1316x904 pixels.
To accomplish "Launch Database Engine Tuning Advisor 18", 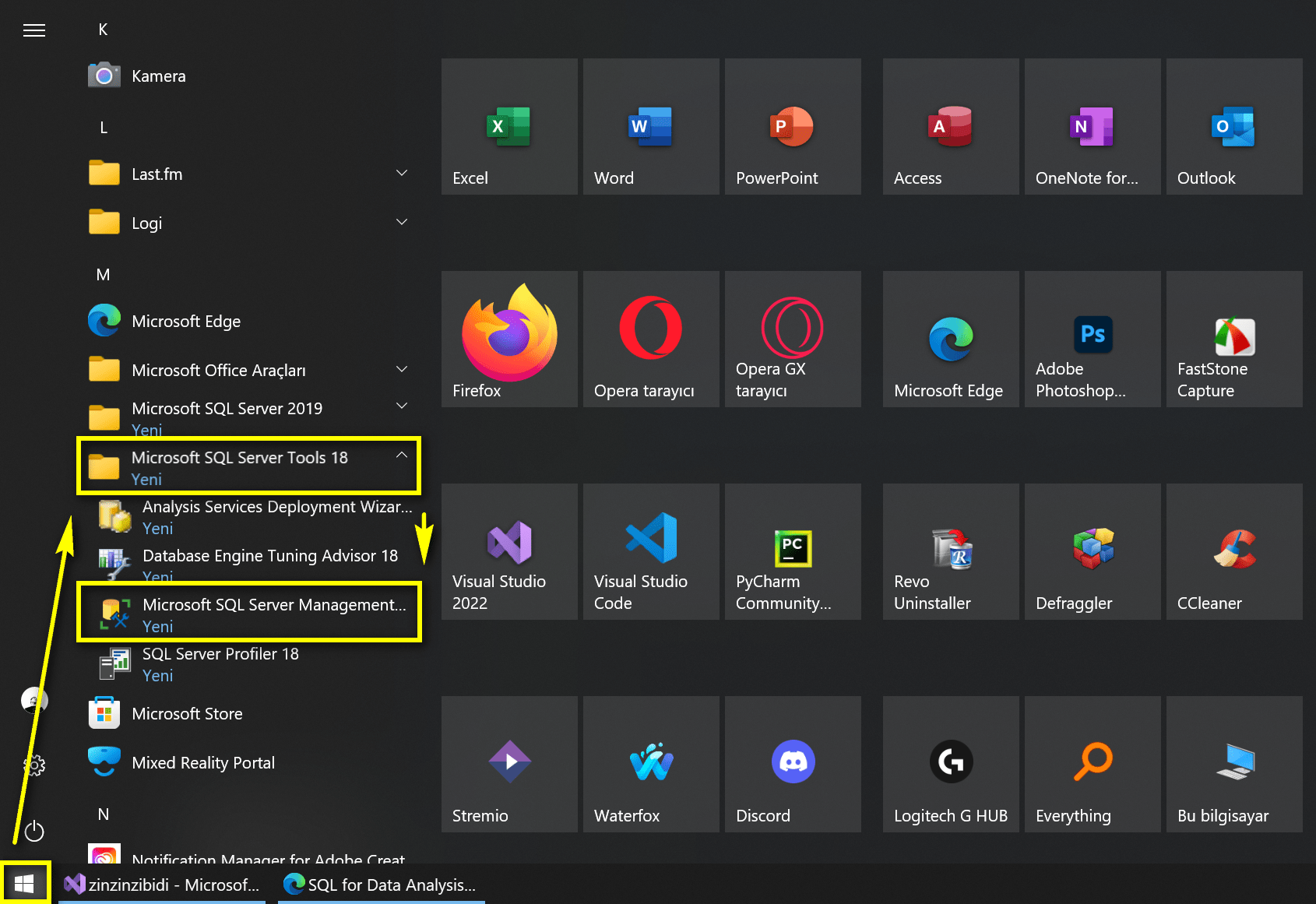I will pos(249,564).
